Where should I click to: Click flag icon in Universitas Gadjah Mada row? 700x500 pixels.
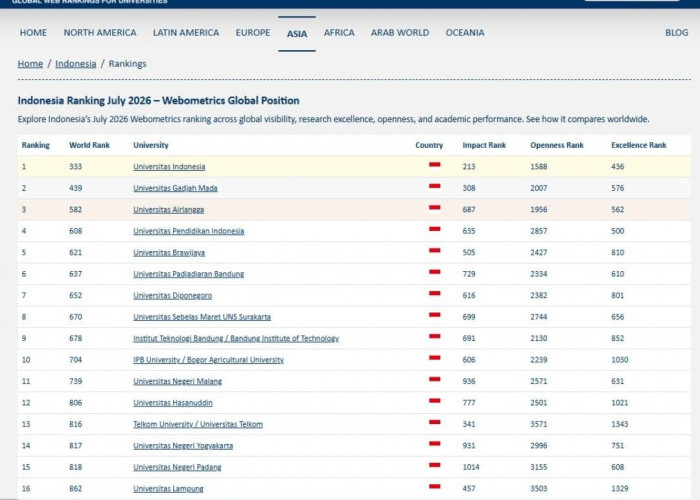tap(435, 188)
